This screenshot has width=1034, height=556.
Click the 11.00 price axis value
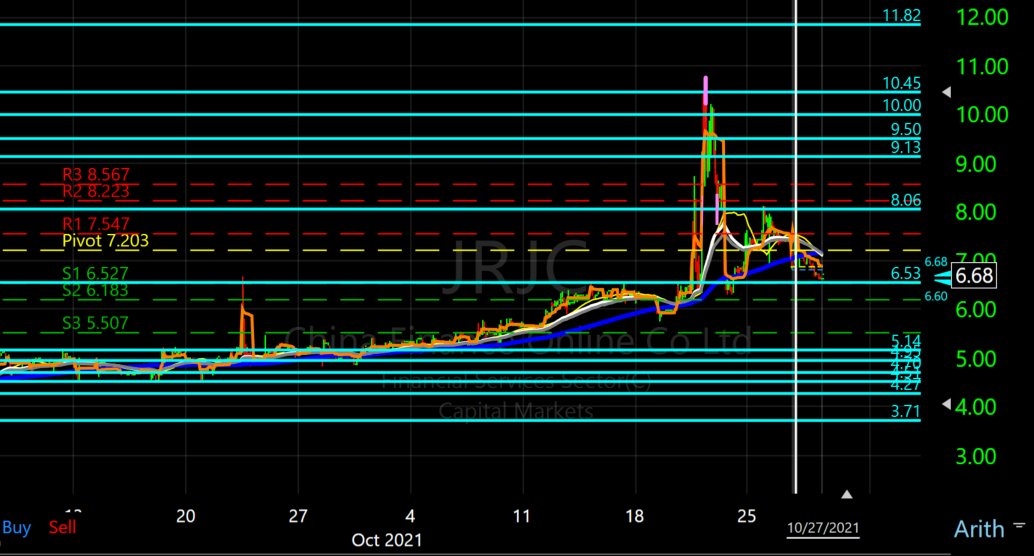[x=983, y=66]
